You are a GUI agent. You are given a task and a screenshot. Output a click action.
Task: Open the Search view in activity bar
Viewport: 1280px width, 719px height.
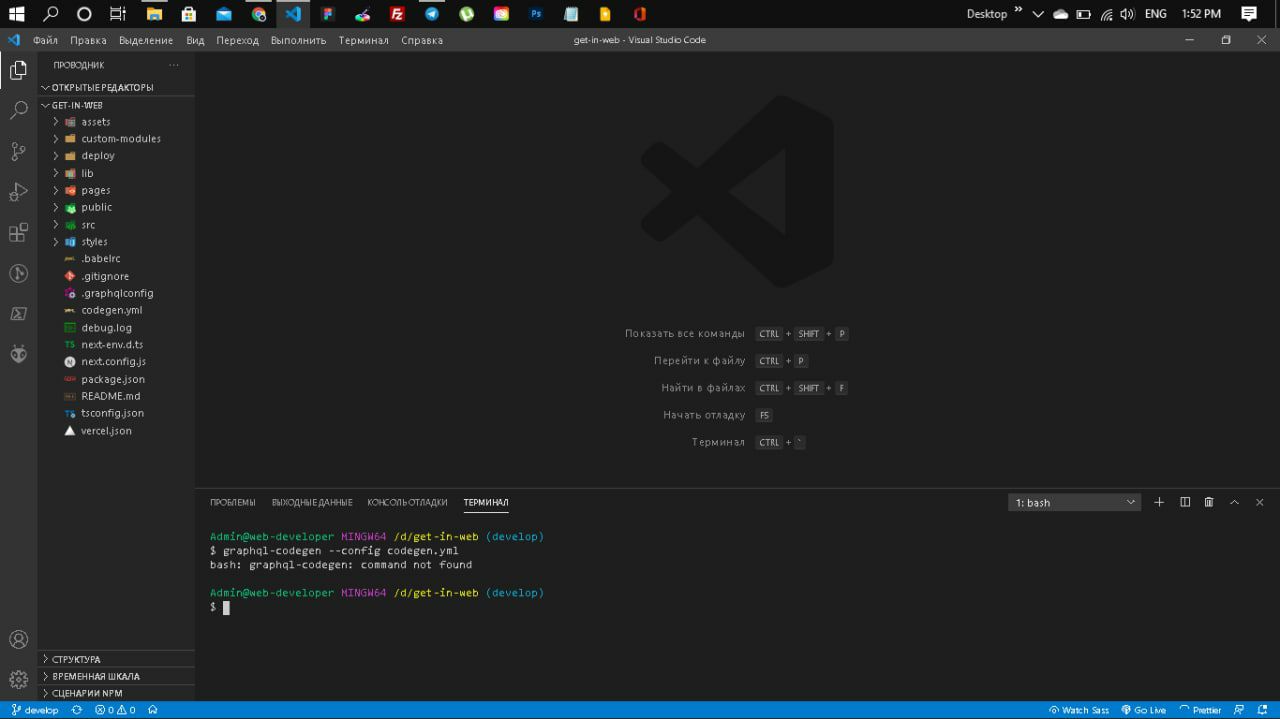pyautogui.click(x=18, y=110)
